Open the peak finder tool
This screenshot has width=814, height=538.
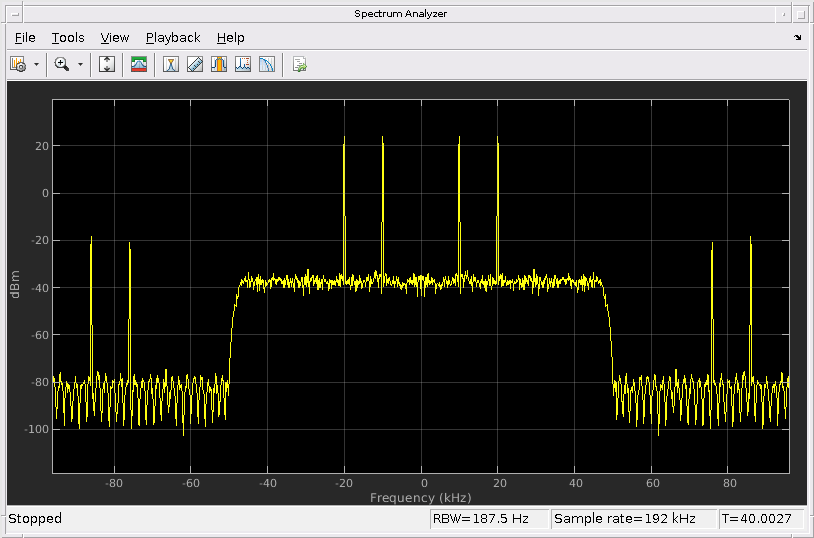click(242, 64)
